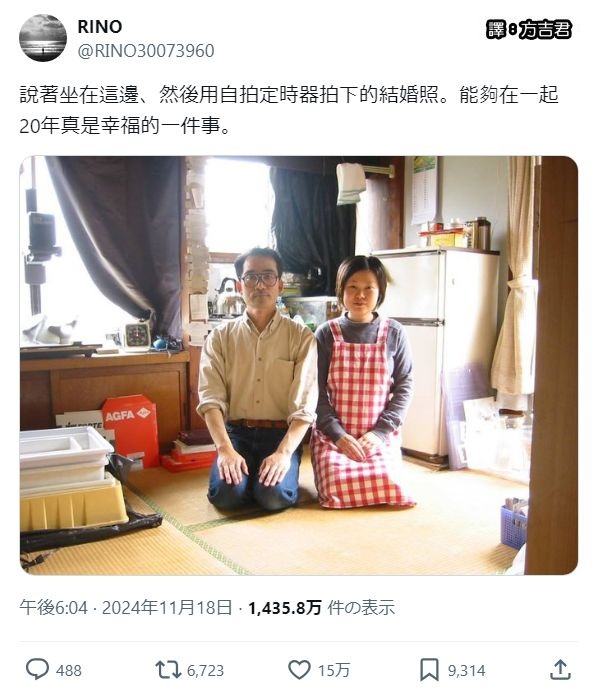This screenshot has height=698, width=598.
Task: Click the tweet text about the wedding photo
Action: [289, 110]
